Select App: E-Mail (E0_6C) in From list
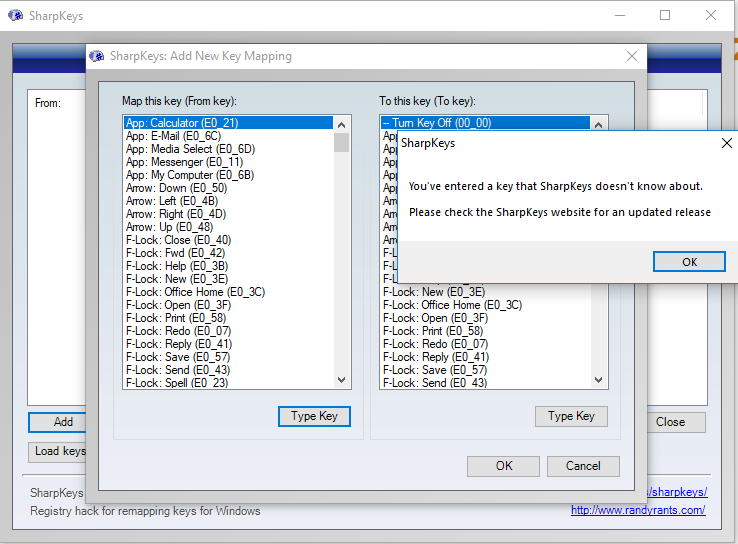 (228, 136)
